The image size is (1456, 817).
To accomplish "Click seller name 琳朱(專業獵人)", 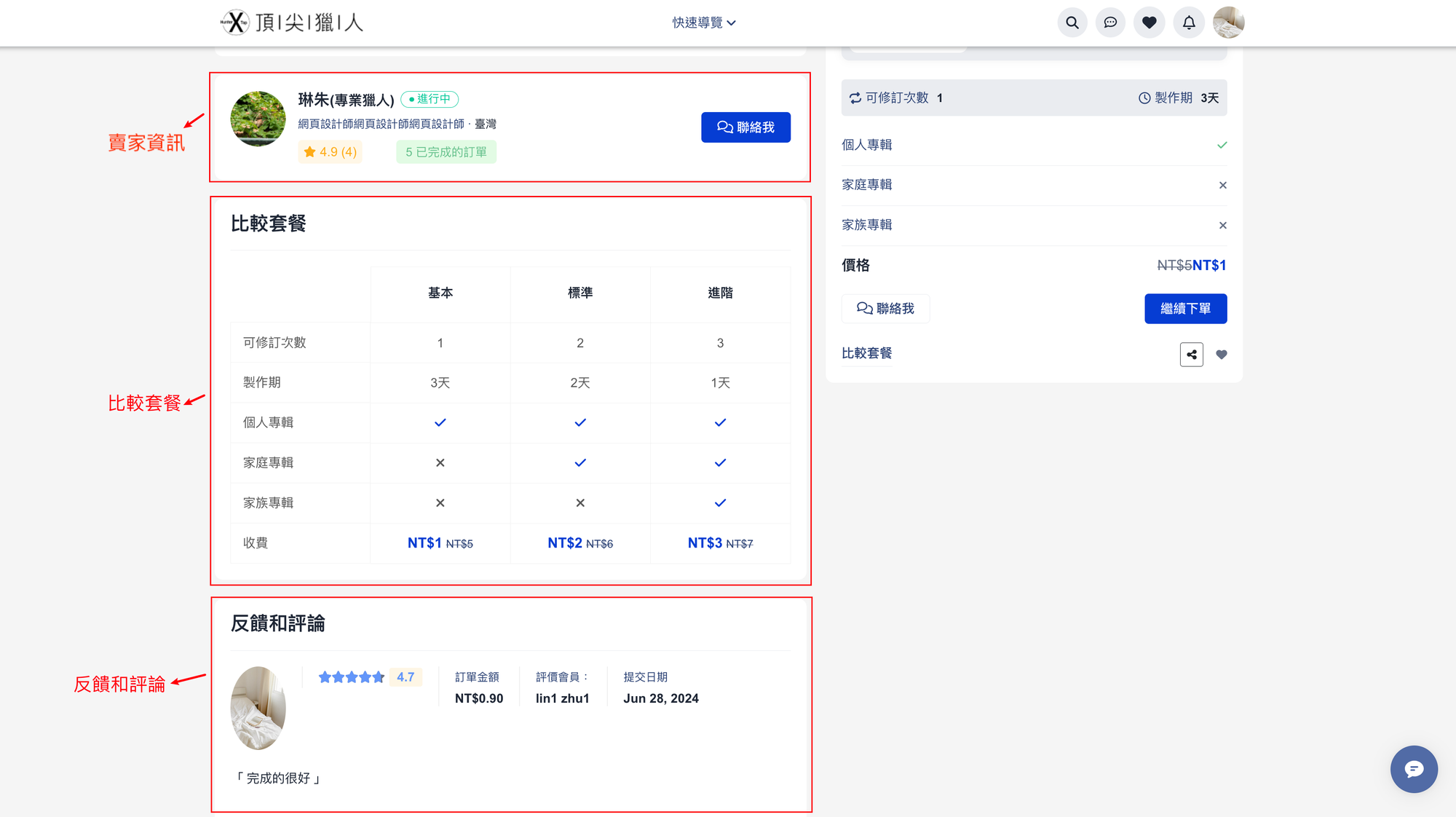I will pyautogui.click(x=346, y=100).
